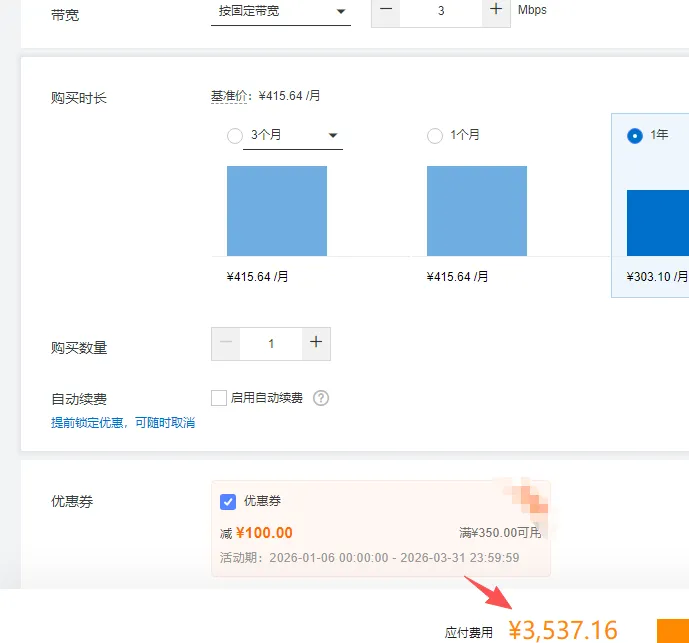Expand the 3个月 months dropdown arrow
Image resolution: width=689 pixels, height=643 pixels.
333,135
